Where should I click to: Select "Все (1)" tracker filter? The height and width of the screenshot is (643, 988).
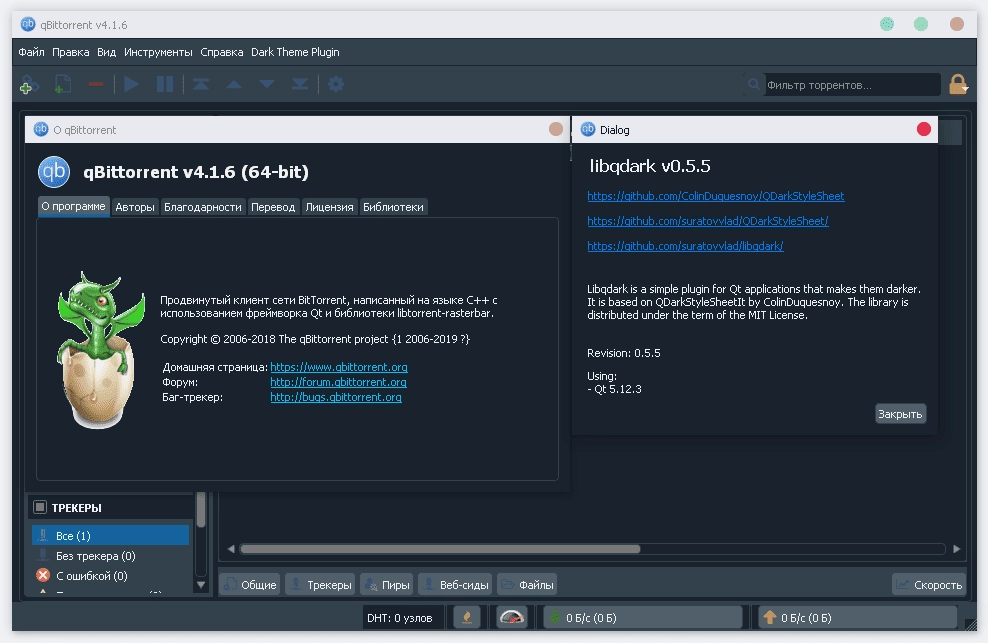110,535
